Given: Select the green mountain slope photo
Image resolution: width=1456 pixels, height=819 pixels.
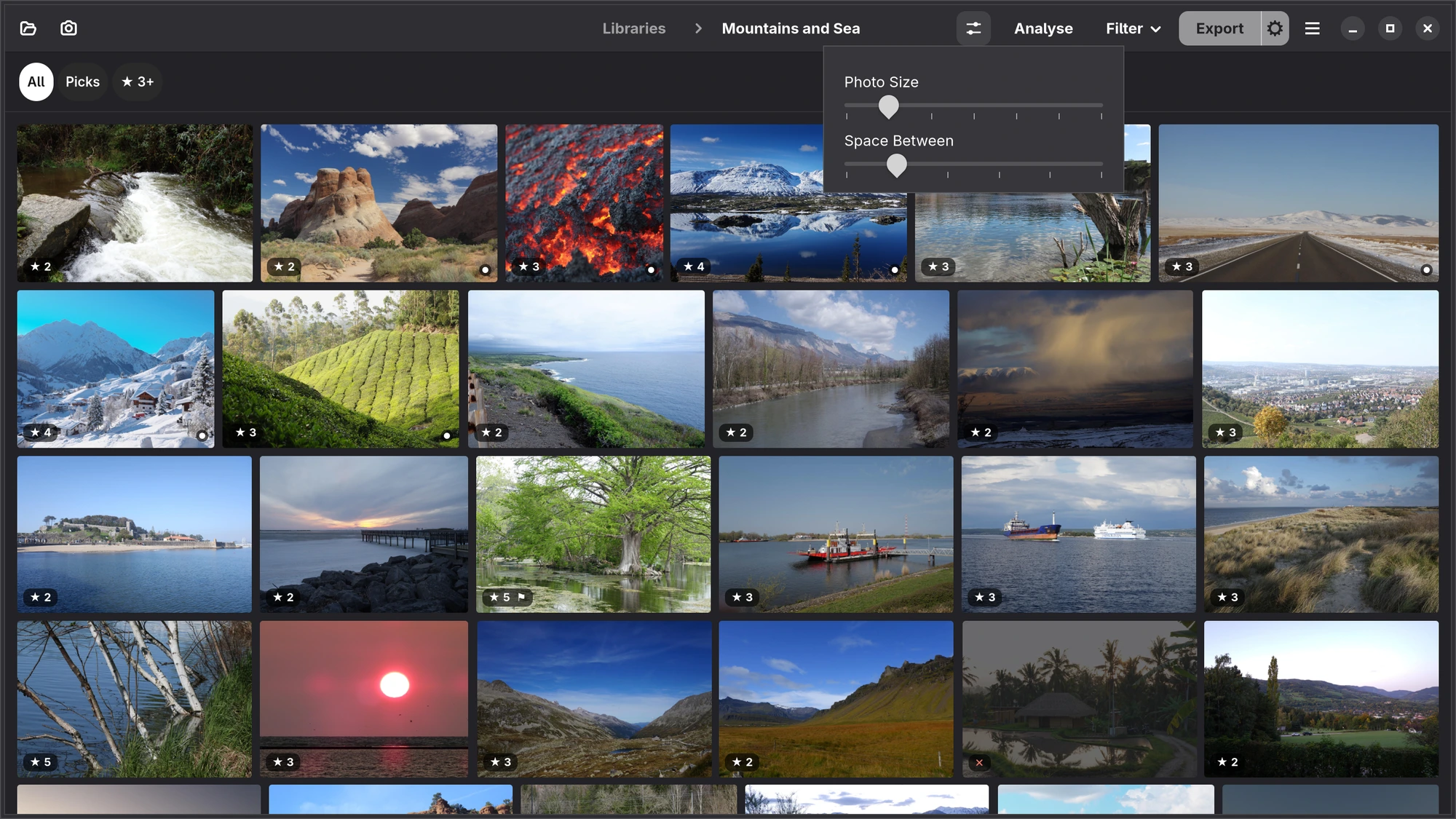Looking at the screenshot, I should pyautogui.click(x=836, y=699).
